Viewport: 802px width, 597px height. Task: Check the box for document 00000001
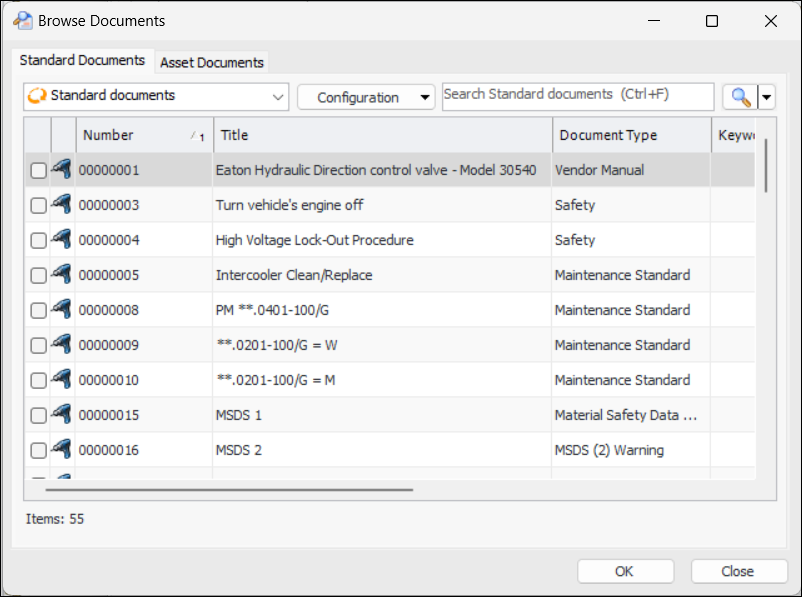pyautogui.click(x=38, y=171)
